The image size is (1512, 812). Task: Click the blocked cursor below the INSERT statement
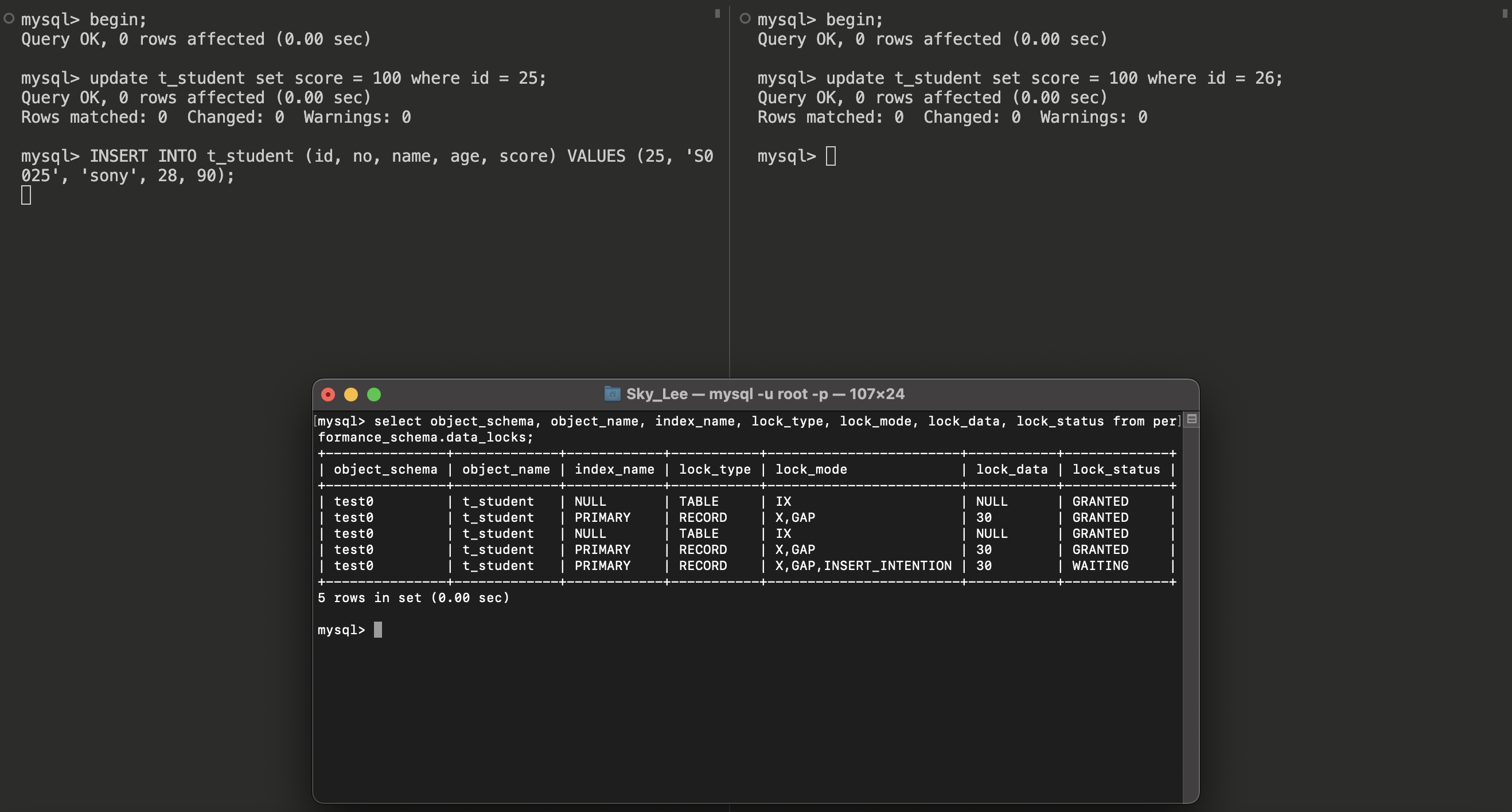(x=26, y=195)
